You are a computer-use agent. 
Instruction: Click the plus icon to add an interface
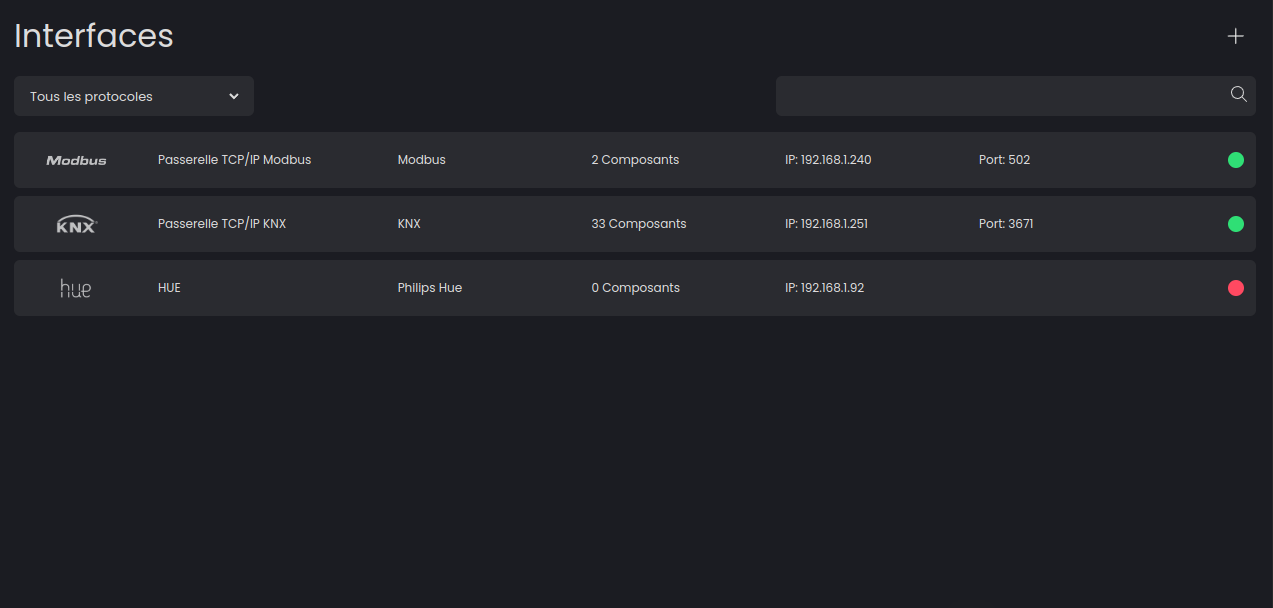tap(1235, 35)
